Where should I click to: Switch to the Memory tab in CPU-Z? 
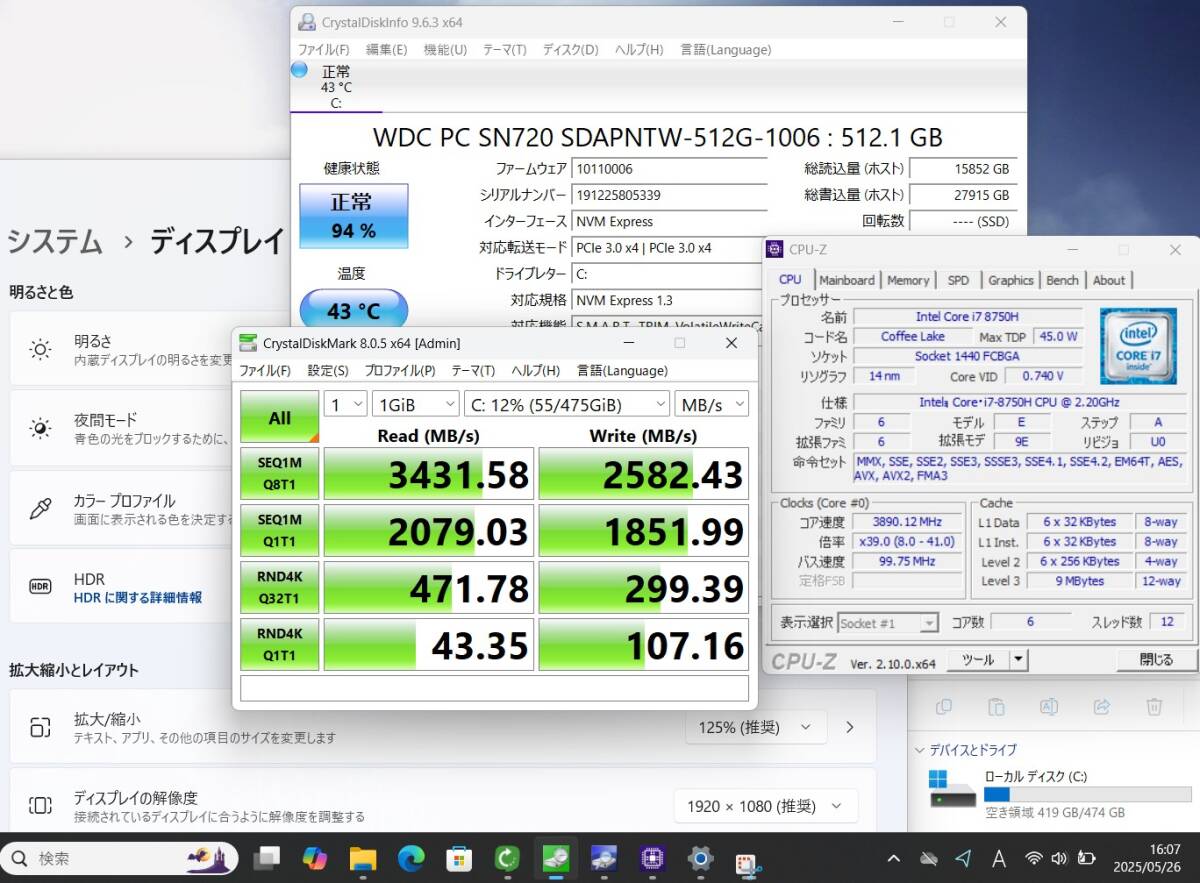pyautogui.click(x=908, y=280)
